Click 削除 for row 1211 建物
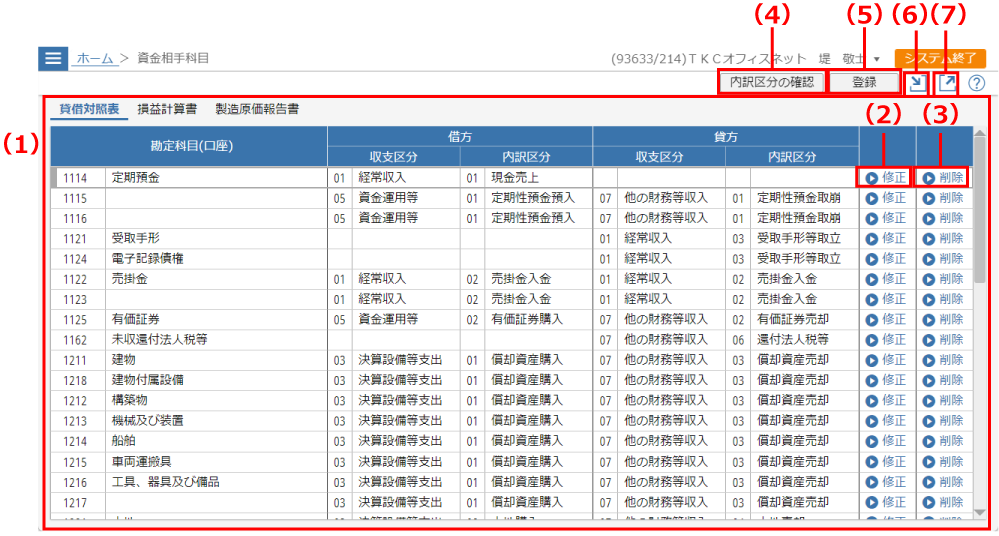999x536 pixels. tap(943, 360)
